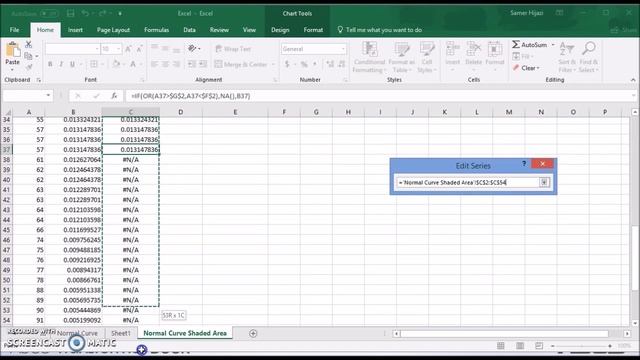Toggle the AutoSave switch
This screenshot has height=360, width=640.
(x=49, y=13)
